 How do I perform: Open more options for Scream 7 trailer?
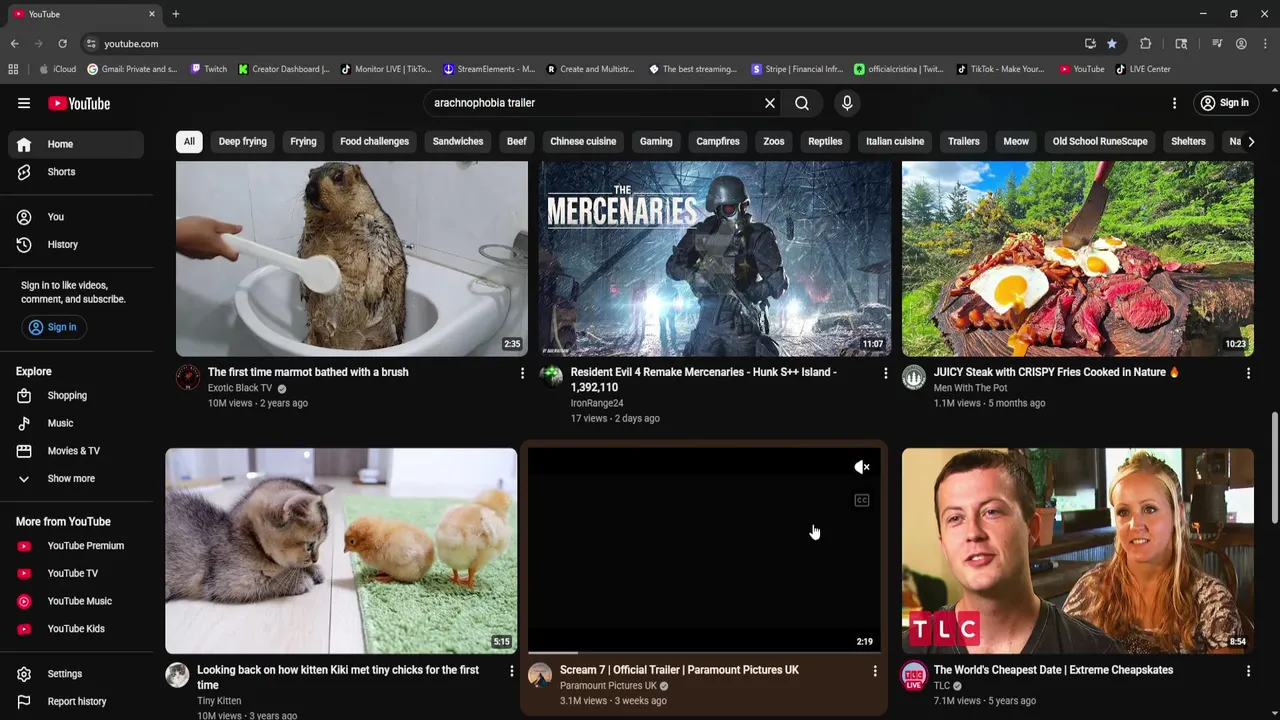875,671
